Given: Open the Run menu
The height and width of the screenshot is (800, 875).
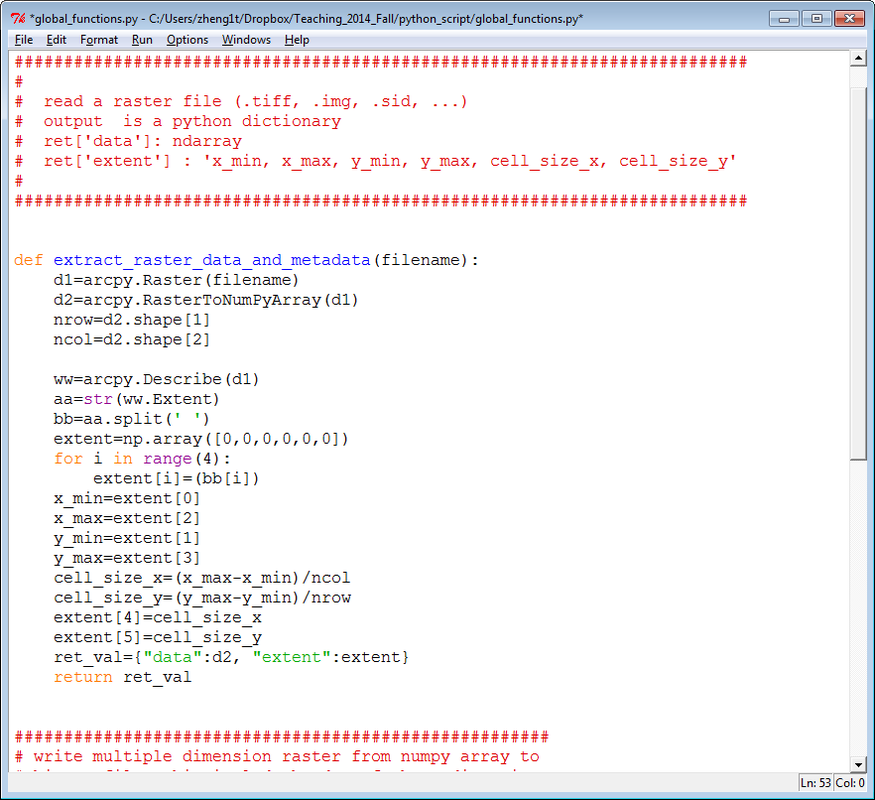Looking at the screenshot, I should click(x=142, y=40).
